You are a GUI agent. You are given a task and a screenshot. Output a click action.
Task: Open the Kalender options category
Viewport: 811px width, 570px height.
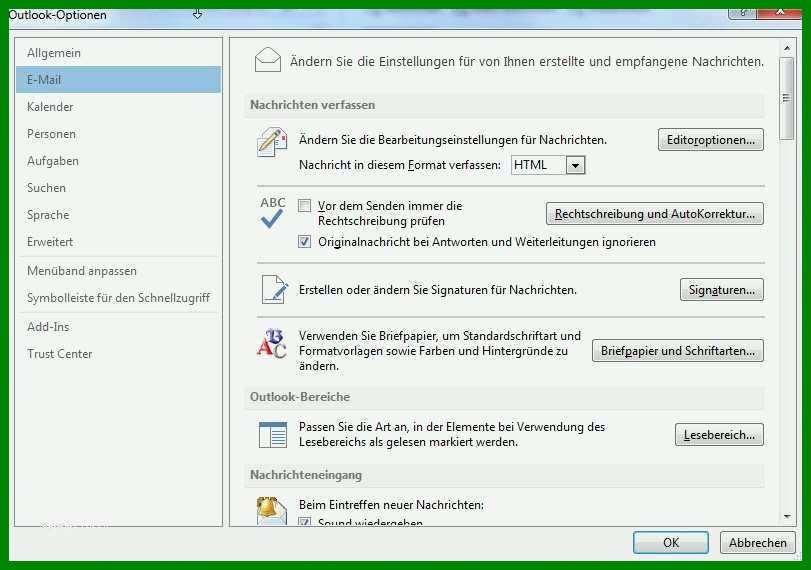coord(118,107)
